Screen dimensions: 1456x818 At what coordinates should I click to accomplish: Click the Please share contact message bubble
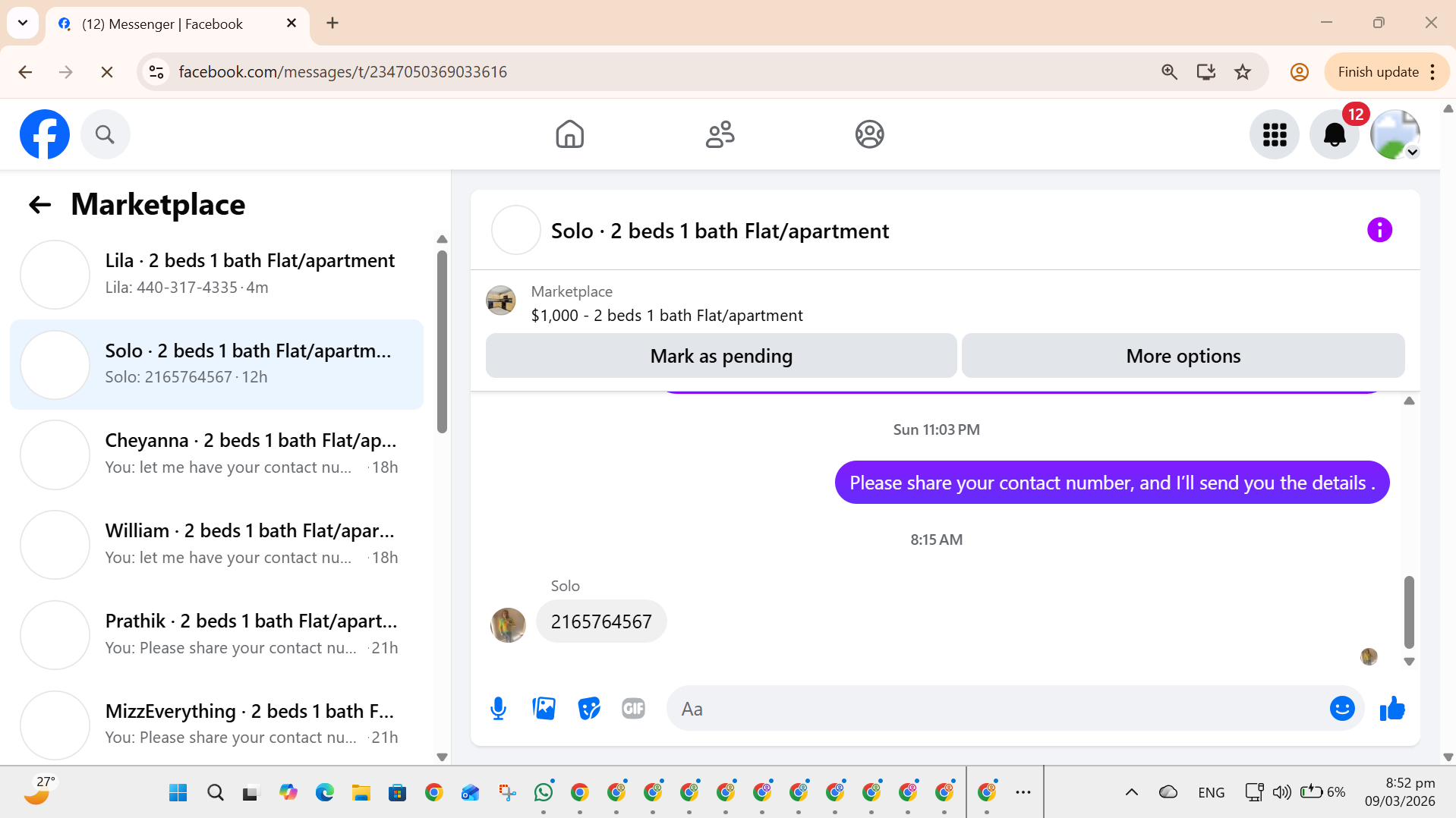tap(1112, 483)
